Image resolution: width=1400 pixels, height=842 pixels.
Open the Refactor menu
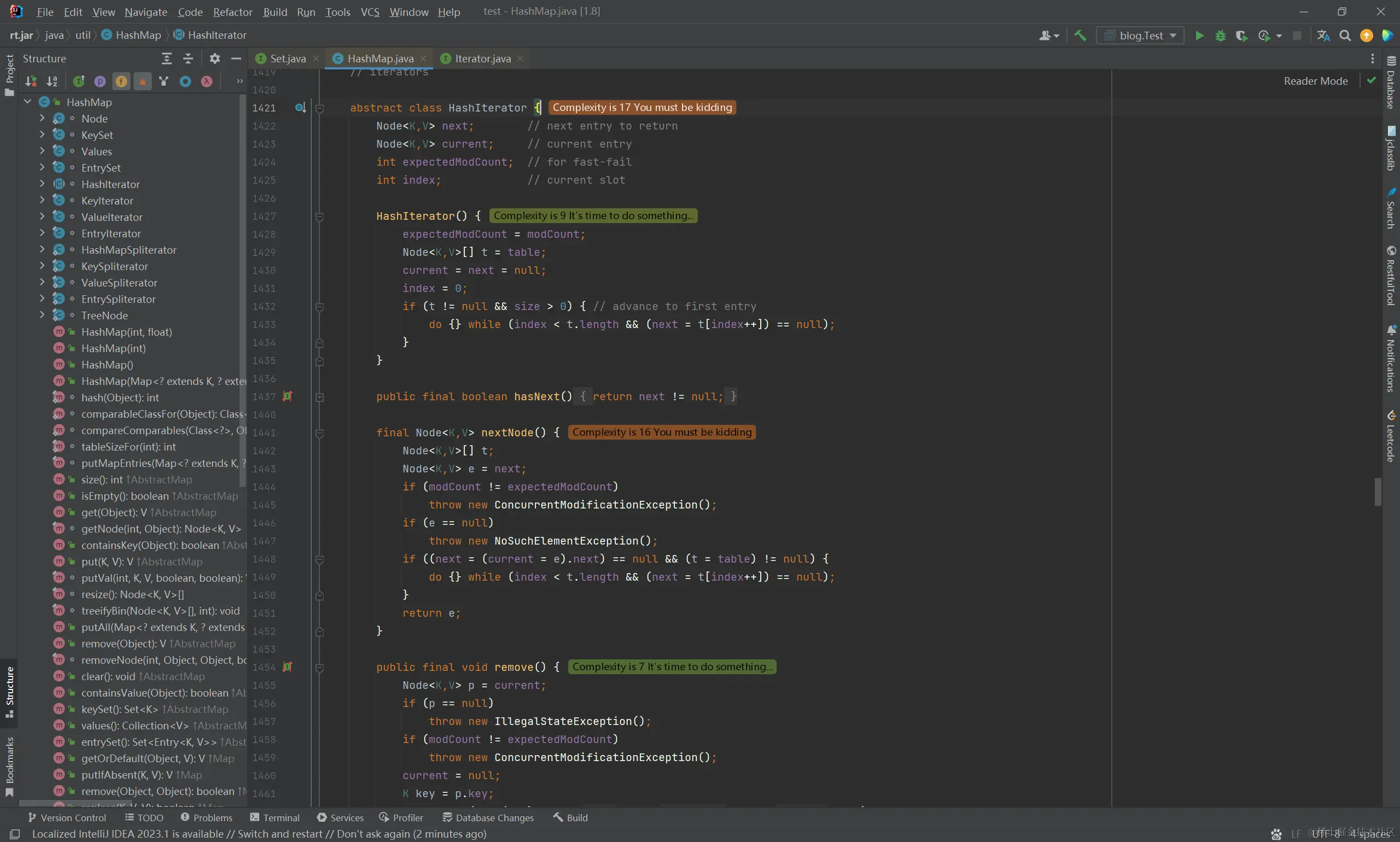(232, 12)
